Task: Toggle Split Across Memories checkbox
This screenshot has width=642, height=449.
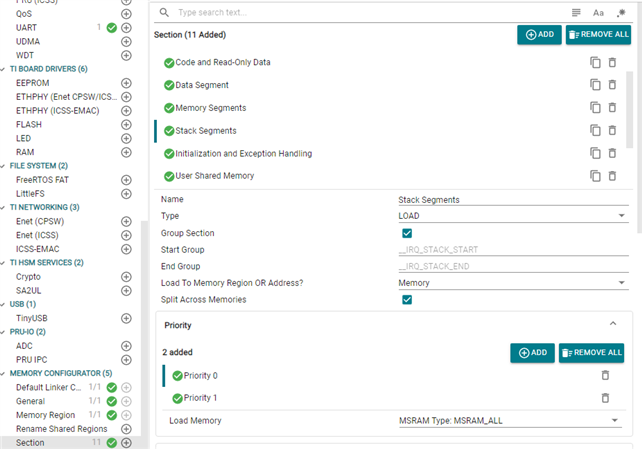Action: pyautogui.click(x=407, y=300)
